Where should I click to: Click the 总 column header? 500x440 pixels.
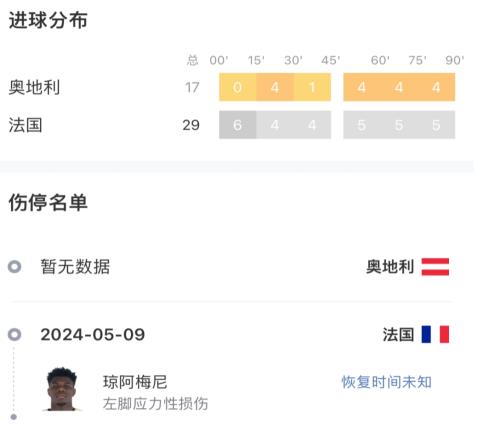pyautogui.click(x=192, y=60)
